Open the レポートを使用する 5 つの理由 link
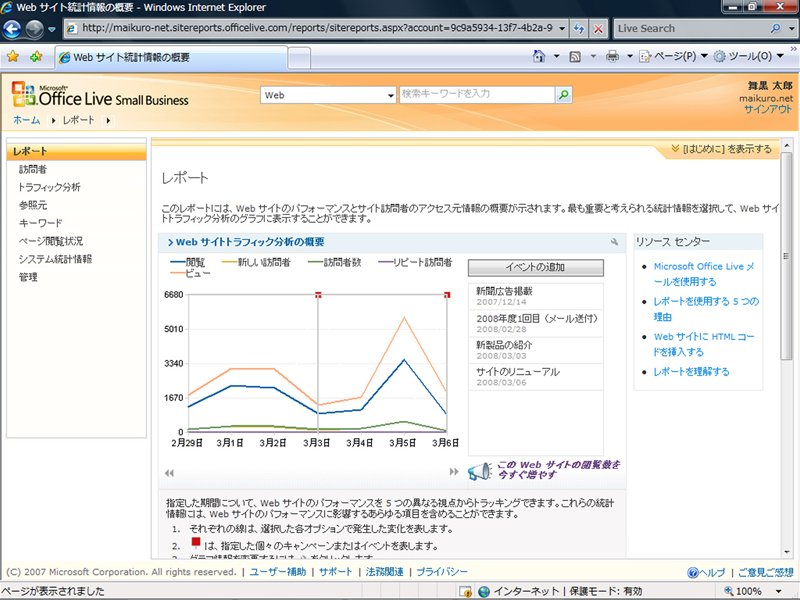 point(706,309)
